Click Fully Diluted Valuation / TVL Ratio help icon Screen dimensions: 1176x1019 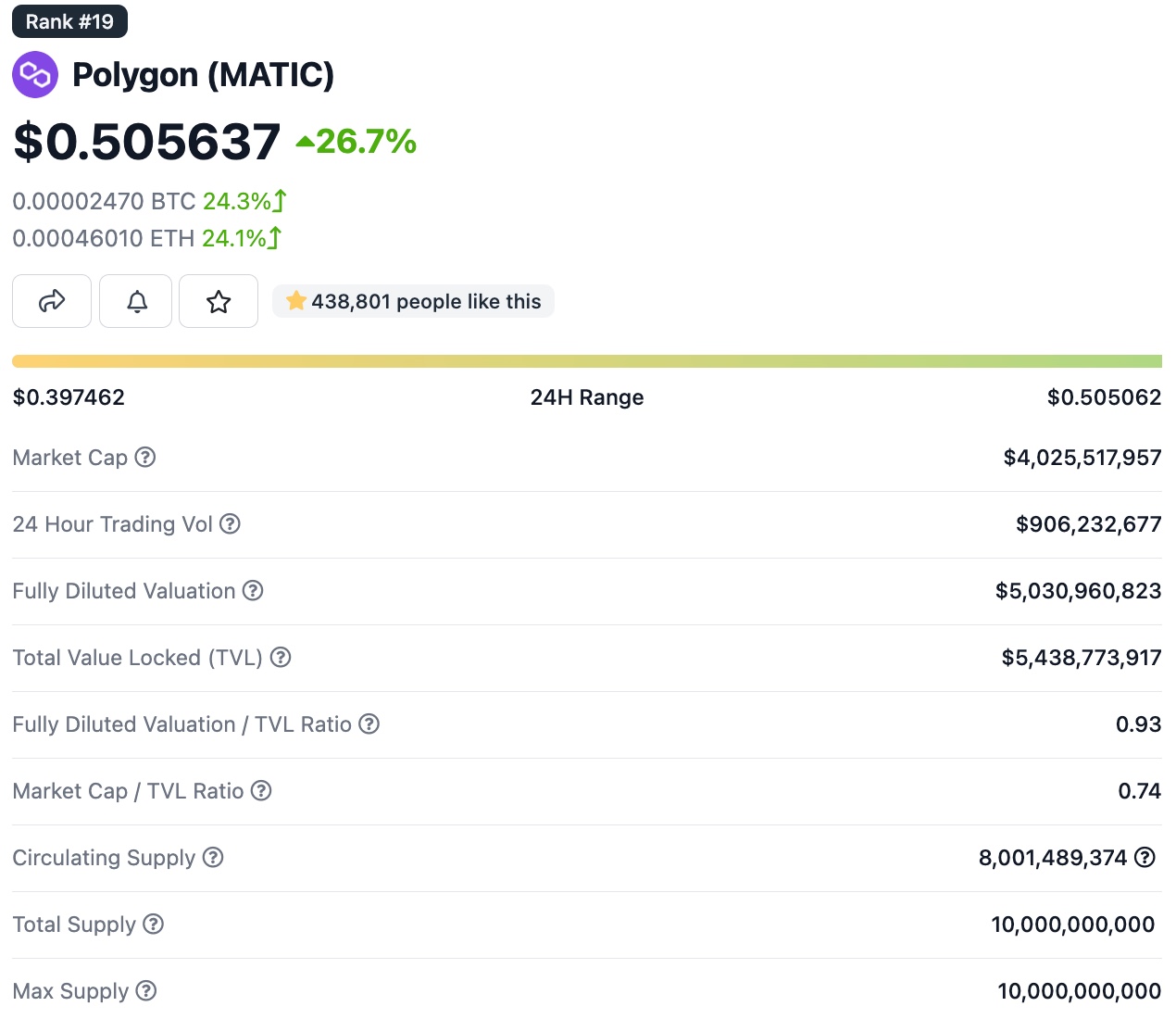coord(369,723)
